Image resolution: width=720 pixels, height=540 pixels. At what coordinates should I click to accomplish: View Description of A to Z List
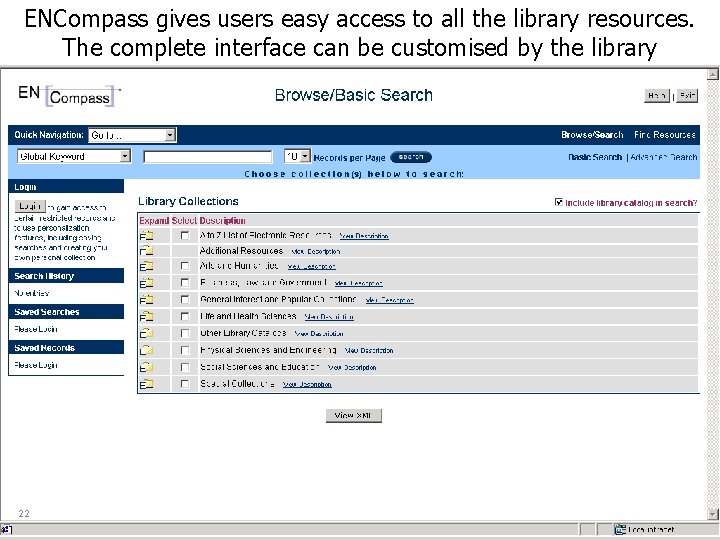(x=364, y=236)
